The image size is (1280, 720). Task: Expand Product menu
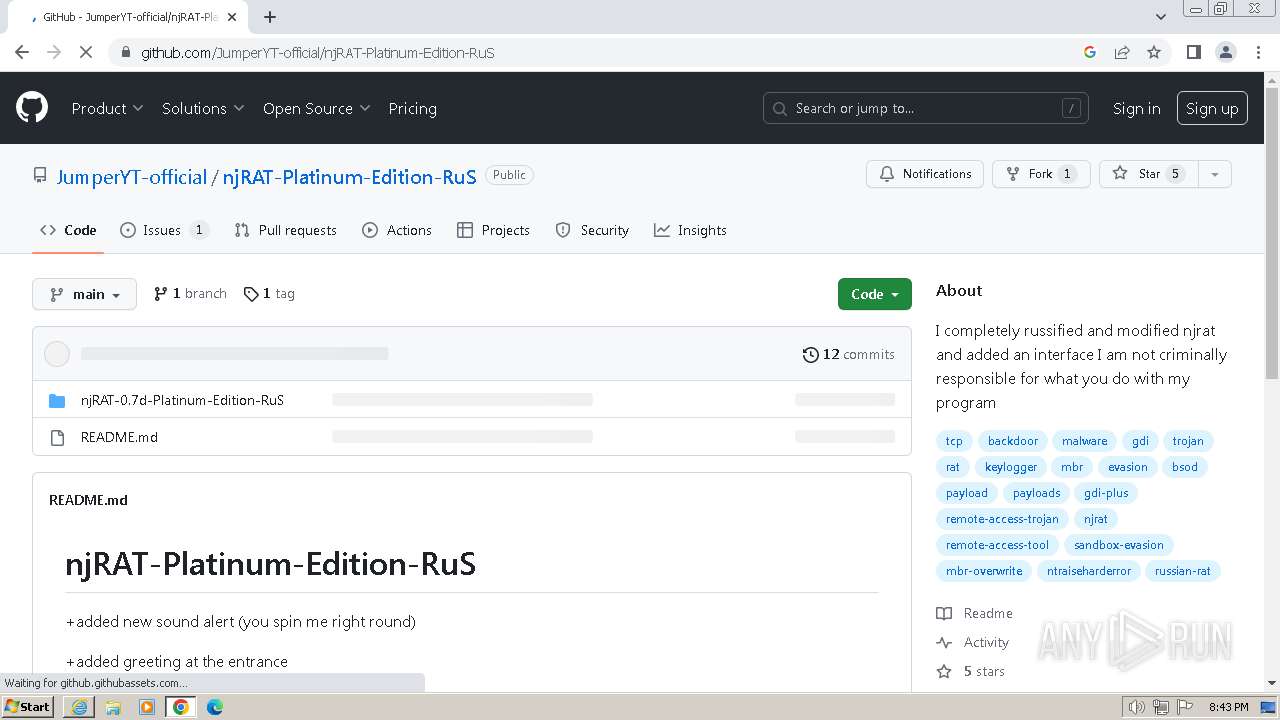pos(107,108)
